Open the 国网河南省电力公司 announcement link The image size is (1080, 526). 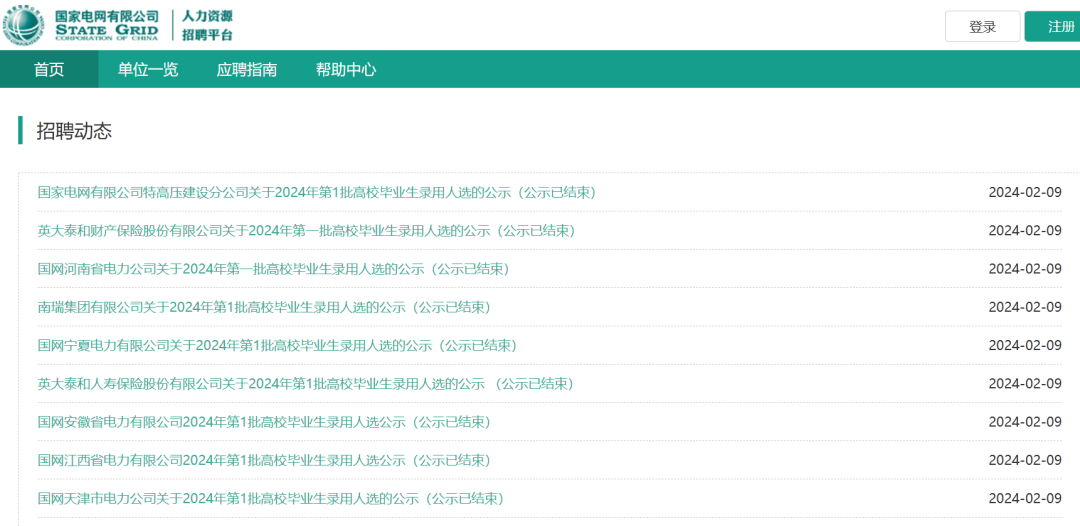click(273, 269)
